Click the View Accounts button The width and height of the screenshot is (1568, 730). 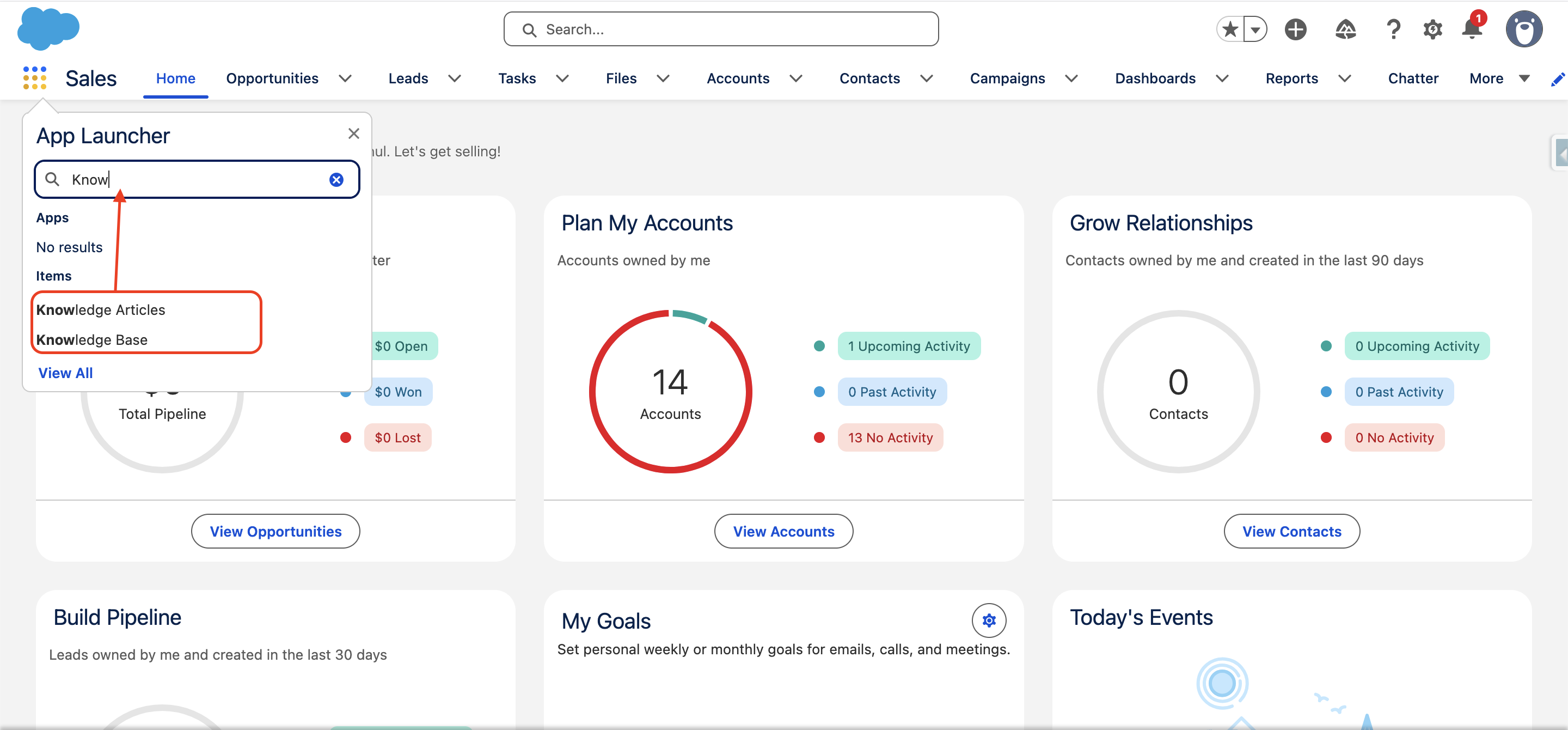(x=783, y=531)
